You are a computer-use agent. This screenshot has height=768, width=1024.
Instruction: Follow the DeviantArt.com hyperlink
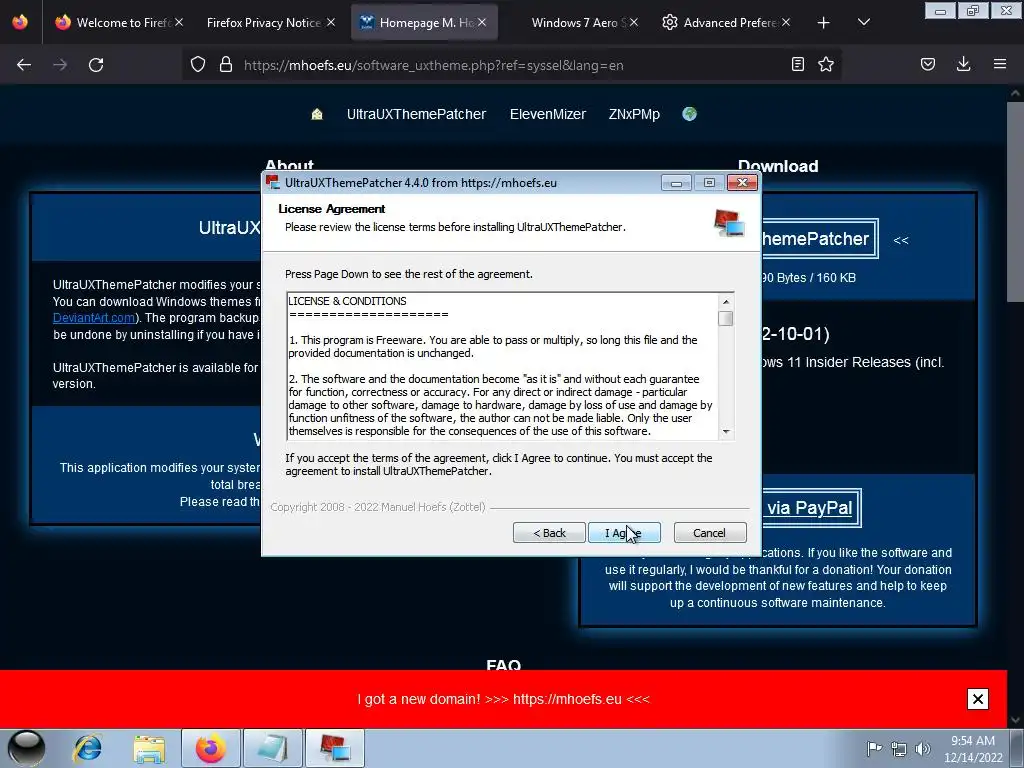93,318
